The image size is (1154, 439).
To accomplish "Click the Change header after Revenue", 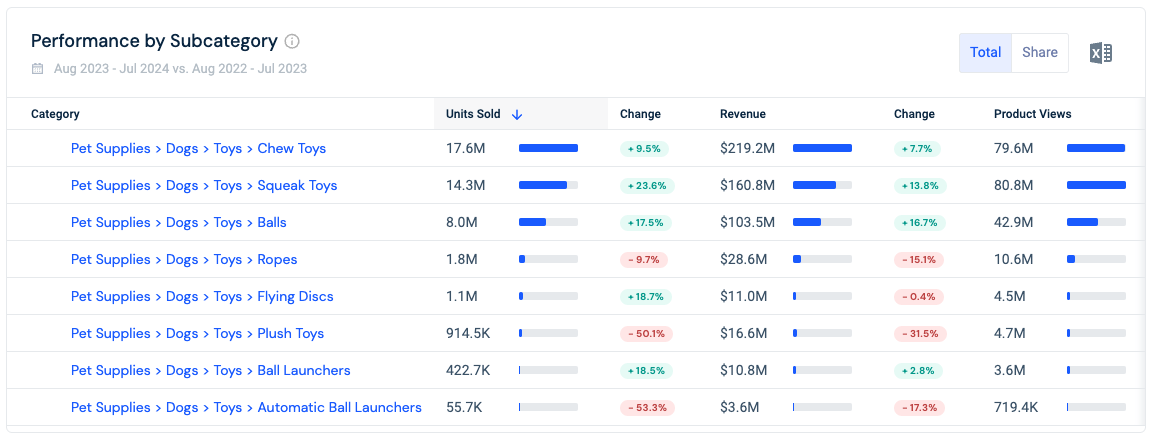I will coord(914,114).
